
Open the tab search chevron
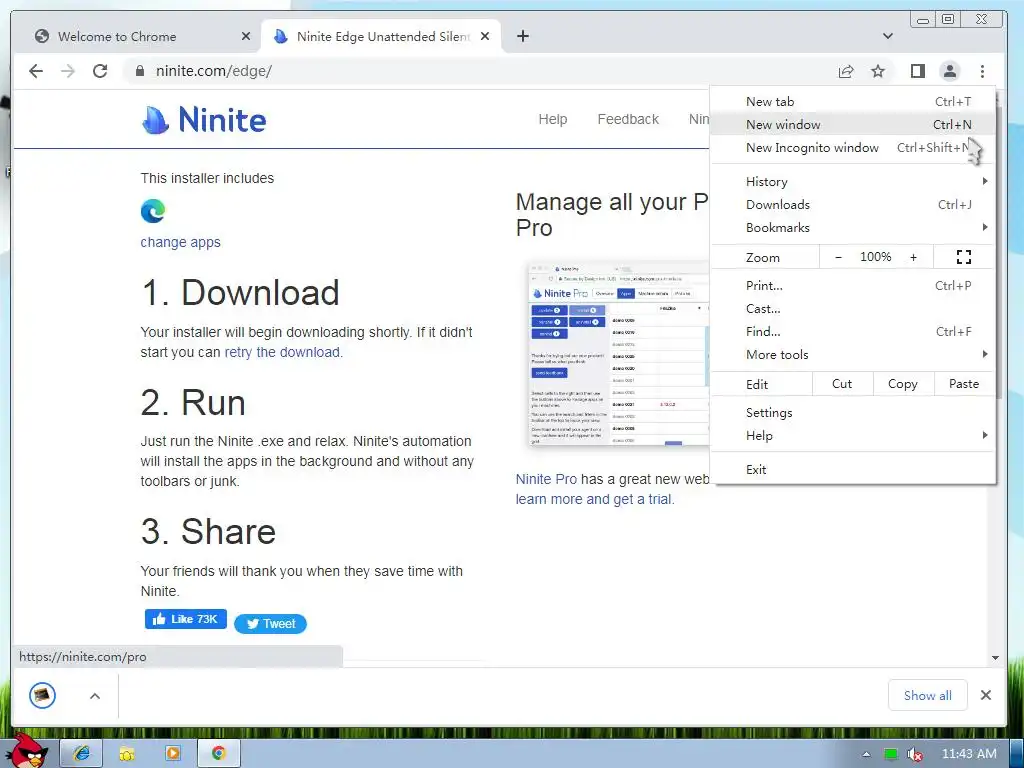(888, 36)
